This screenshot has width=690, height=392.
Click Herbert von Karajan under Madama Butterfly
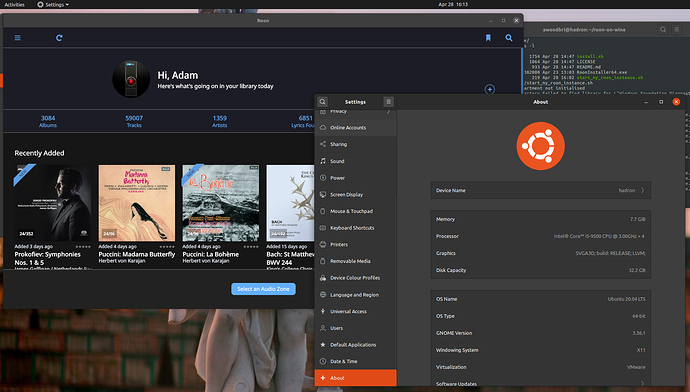click(122, 261)
